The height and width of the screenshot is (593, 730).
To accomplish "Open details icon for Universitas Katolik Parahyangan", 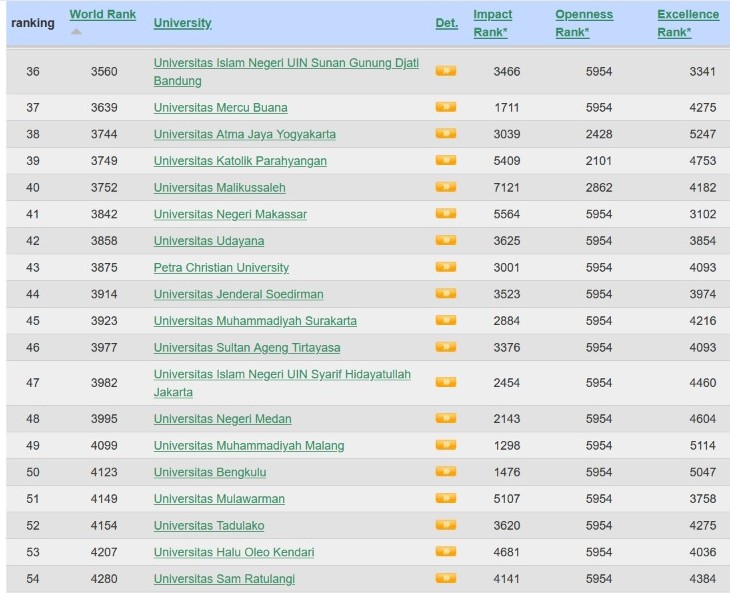I will point(446,160).
